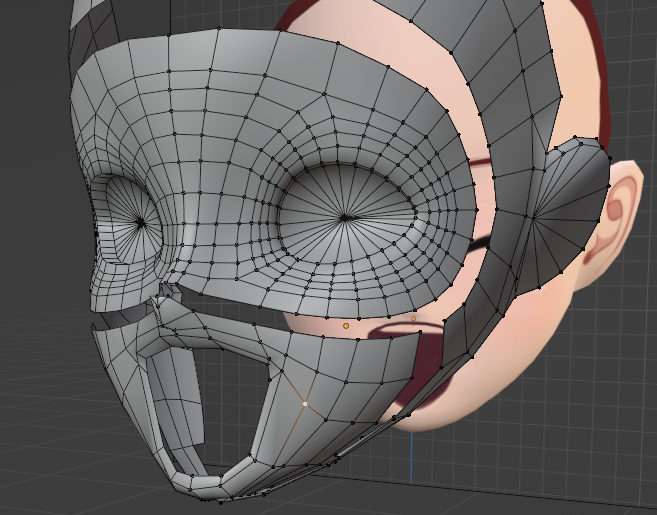Viewport: 657px width, 515px height.
Task: Click center pole vertex of small eye socket
Action: [x=140, y=223]
